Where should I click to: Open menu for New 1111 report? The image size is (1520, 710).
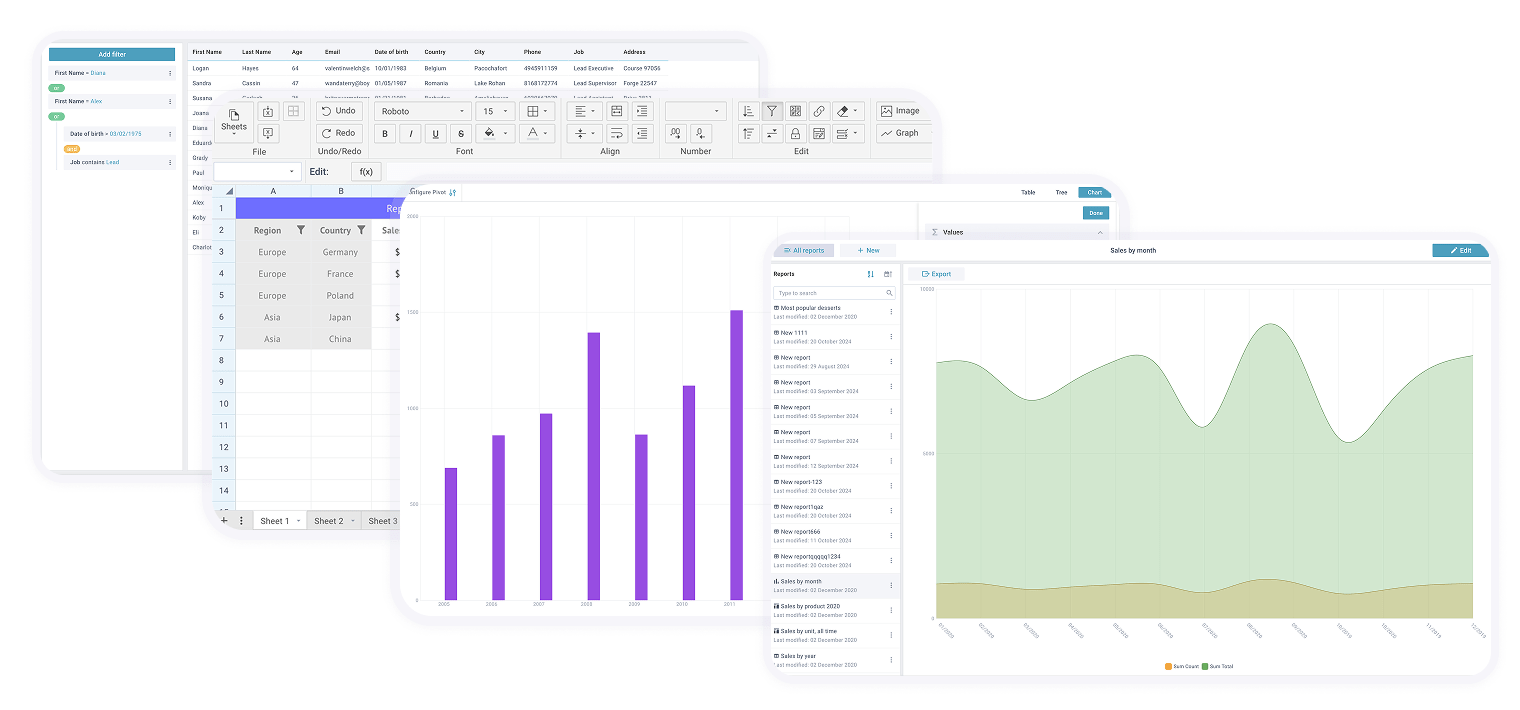click(x=891, y=336)
